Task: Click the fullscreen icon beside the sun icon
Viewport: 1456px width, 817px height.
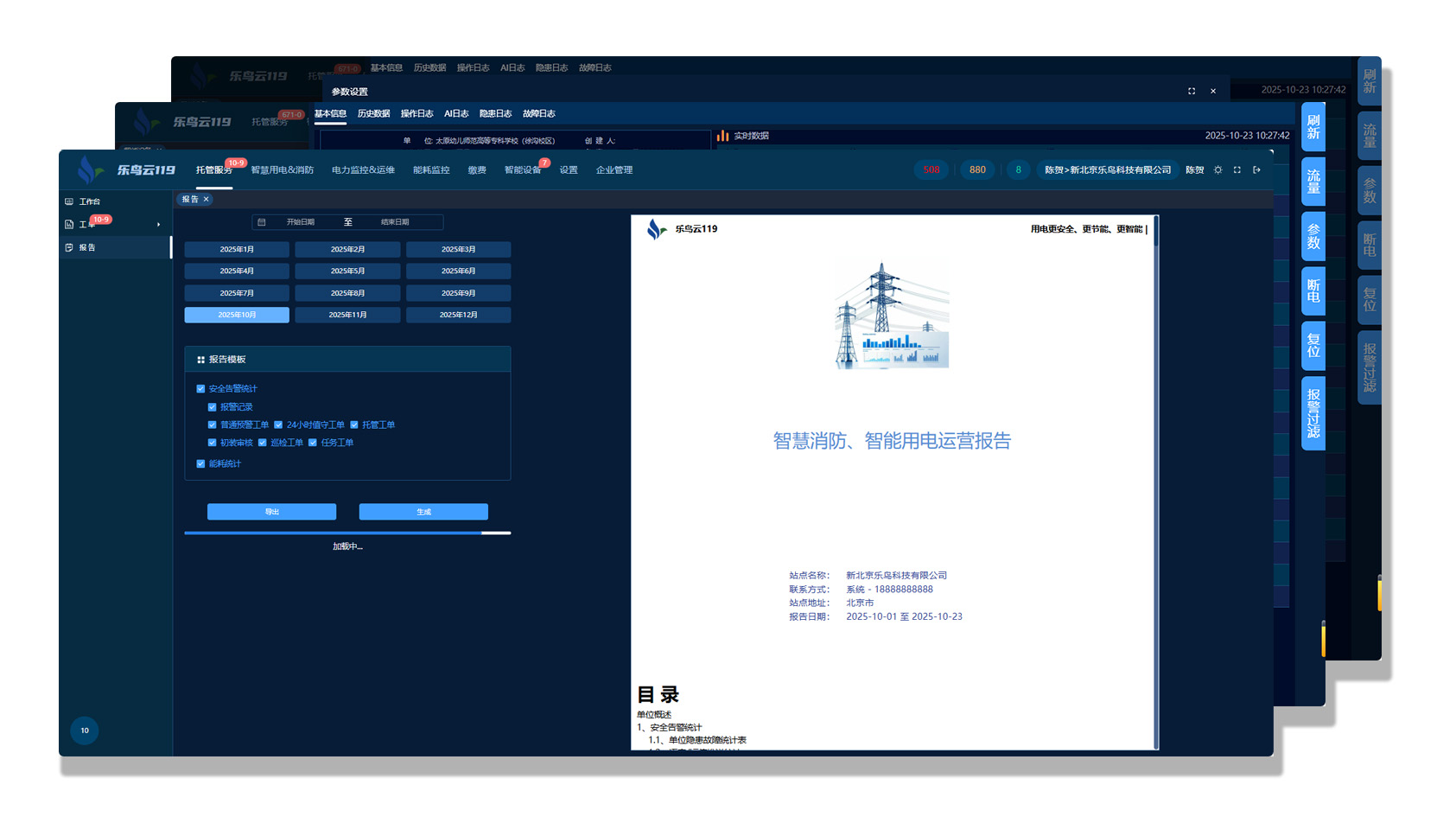Action: coord(1237,170)
